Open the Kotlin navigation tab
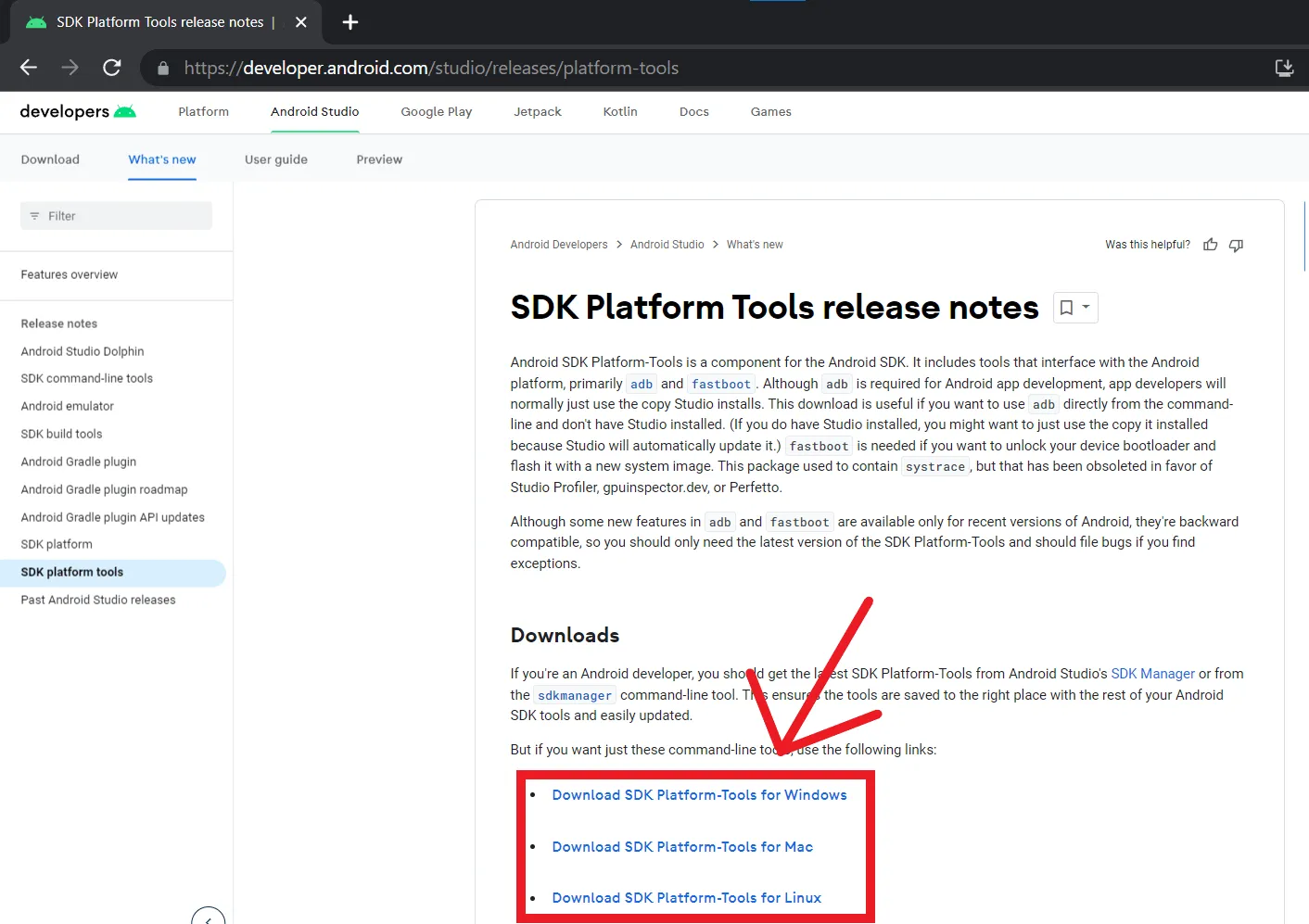Image resolution: width=1309 pixels, height=924 pixels. (620, 111)
